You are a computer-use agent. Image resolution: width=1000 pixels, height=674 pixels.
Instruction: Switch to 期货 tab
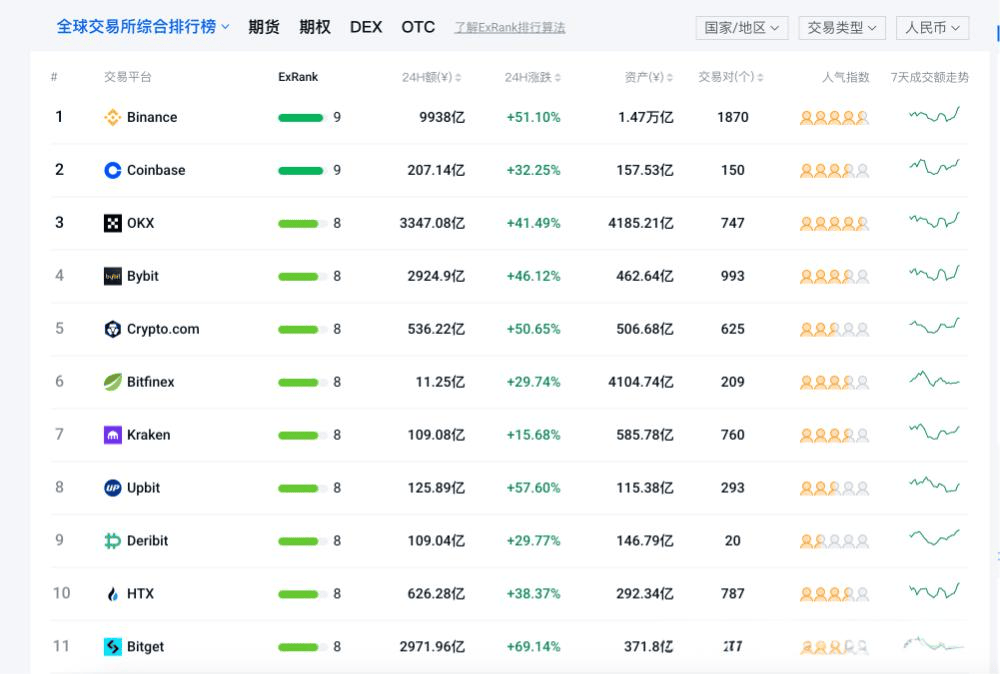pyautogui.click(x=264, y=27)
